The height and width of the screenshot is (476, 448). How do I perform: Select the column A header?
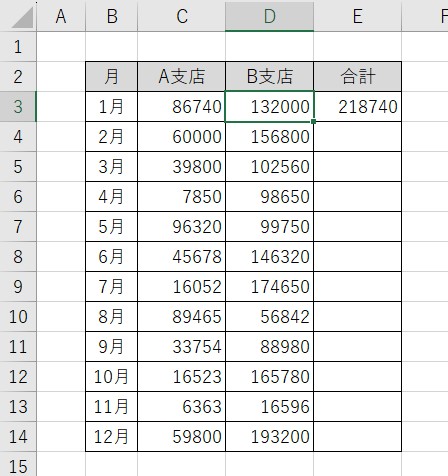tap(61, 16)
